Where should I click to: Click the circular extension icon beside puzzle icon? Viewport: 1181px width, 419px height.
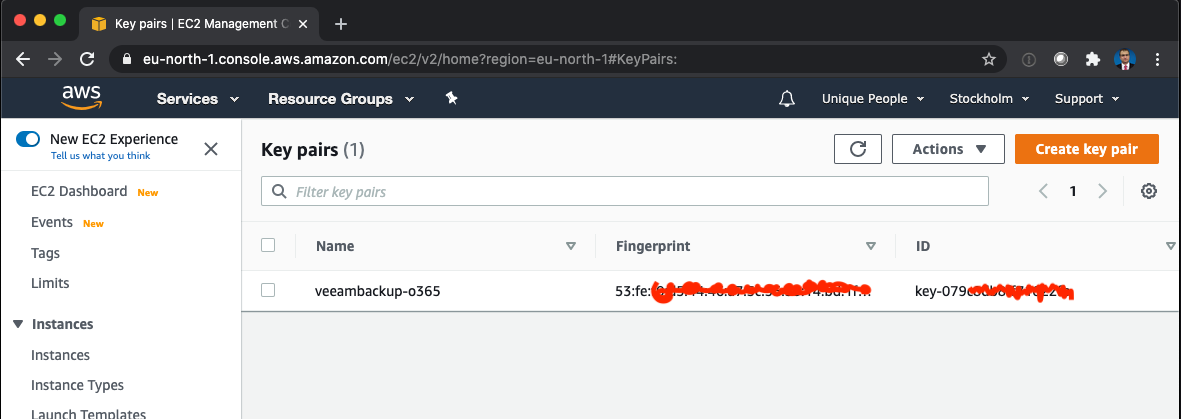pos(1060,59)
